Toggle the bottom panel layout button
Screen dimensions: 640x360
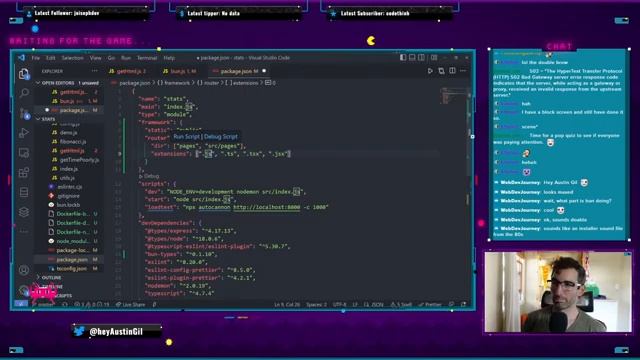[412, 58]
